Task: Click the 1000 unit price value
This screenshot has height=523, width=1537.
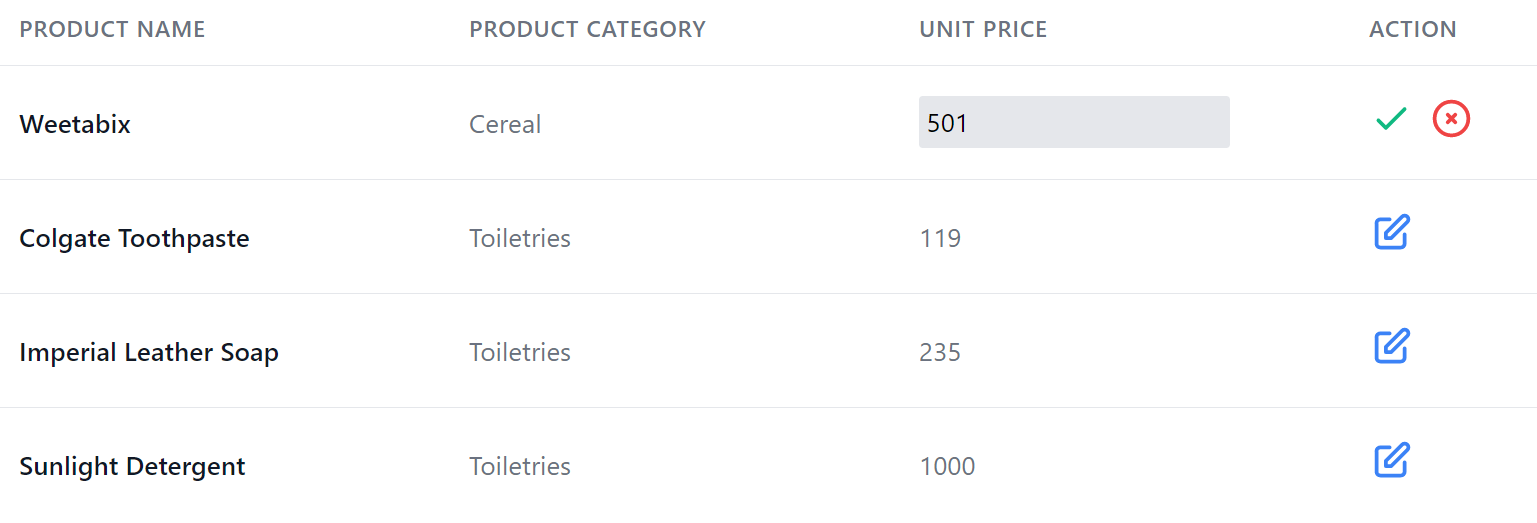Action: pyautogui.click(x=947, y=467)
